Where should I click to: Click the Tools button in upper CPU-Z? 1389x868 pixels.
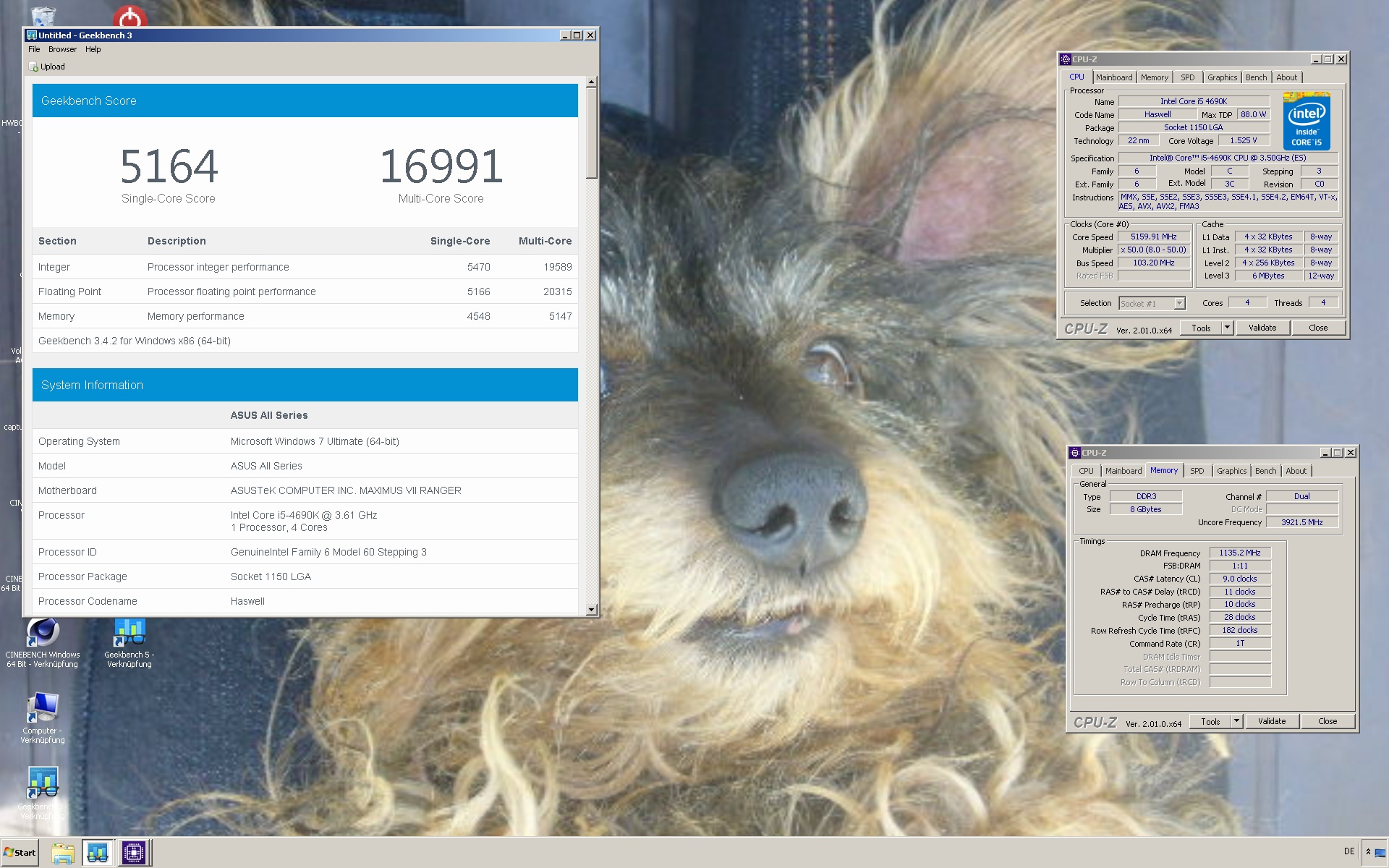coord(1201,328)
